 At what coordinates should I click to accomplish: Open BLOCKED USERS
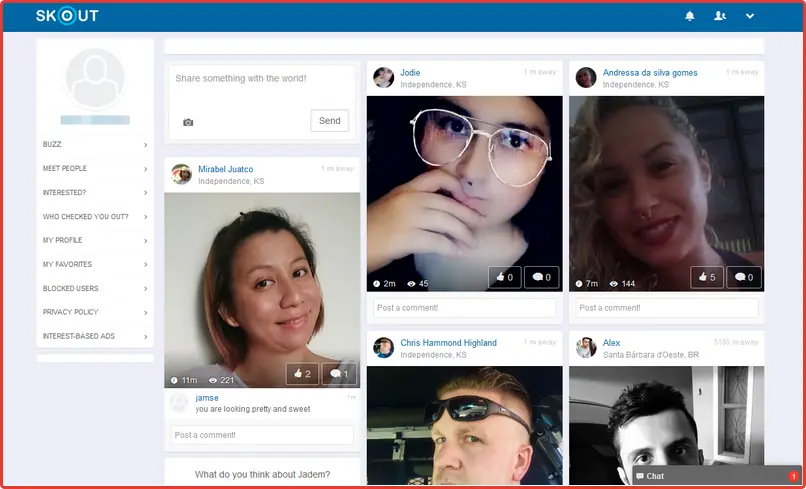point(95,288)
